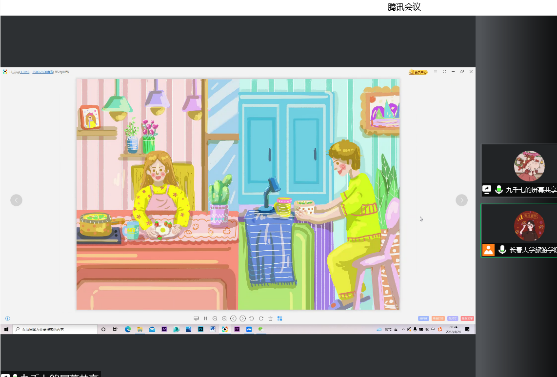Rotate the image counterclockwise

pyautogui.click(x=252, y=318)
